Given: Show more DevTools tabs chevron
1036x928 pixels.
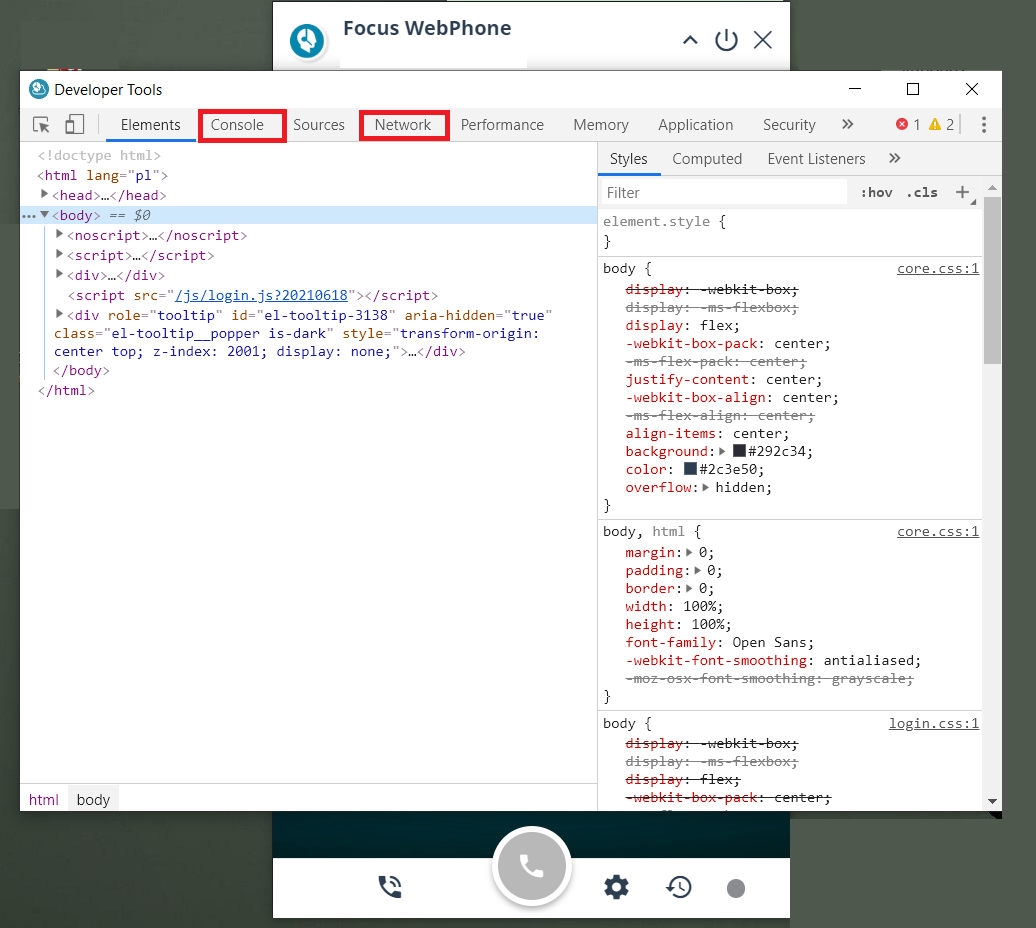Looking at the screenshot, I should [847, 125].
